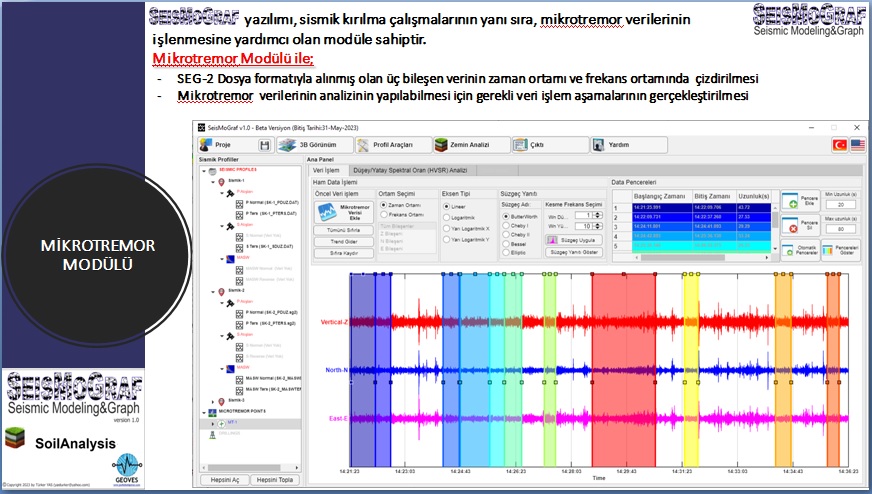Select the Bessel filter radio button

[506, 244]
